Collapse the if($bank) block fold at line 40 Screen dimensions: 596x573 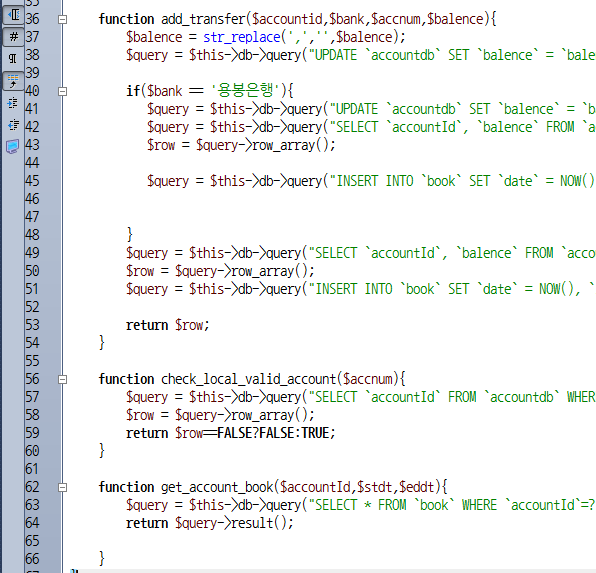pos(62,91)
